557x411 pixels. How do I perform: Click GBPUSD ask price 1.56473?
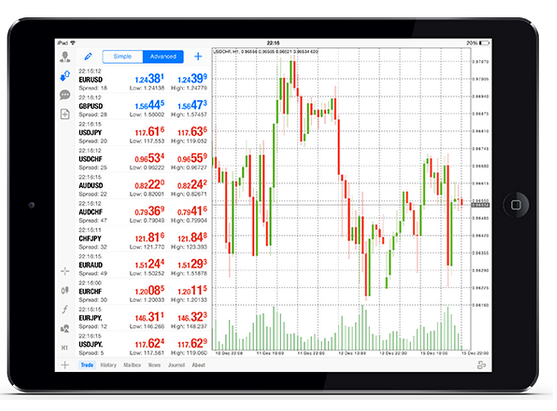[192, 105]
